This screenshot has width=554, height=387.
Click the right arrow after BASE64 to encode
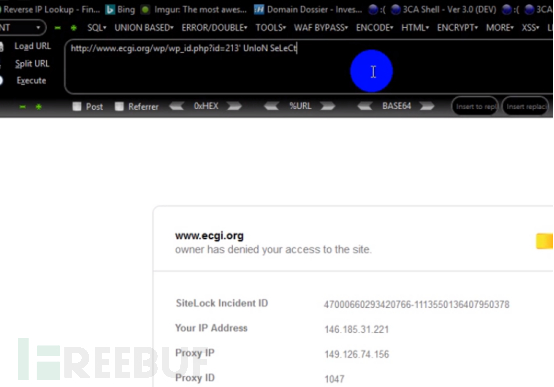tap(427, 106)
